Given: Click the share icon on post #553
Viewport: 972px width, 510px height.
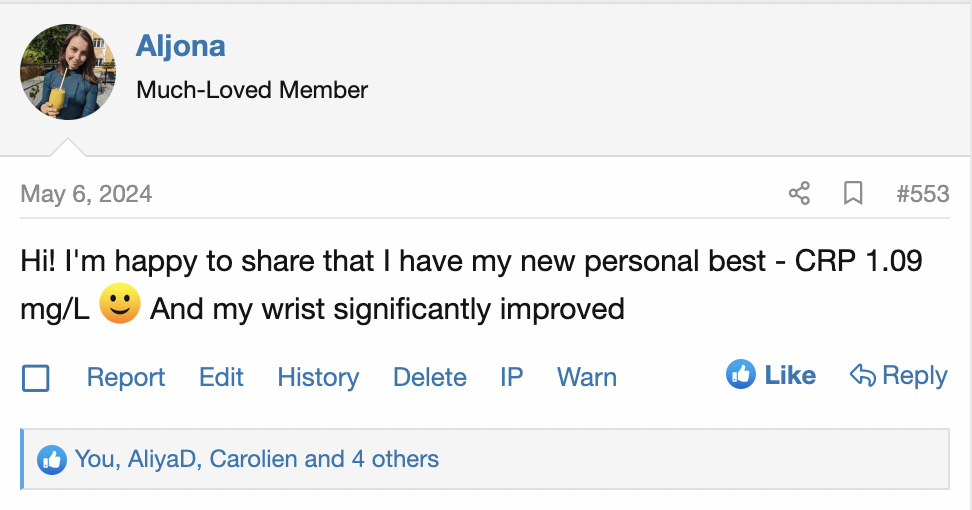Looking at the screenshot, I should (x=799, y=193).
